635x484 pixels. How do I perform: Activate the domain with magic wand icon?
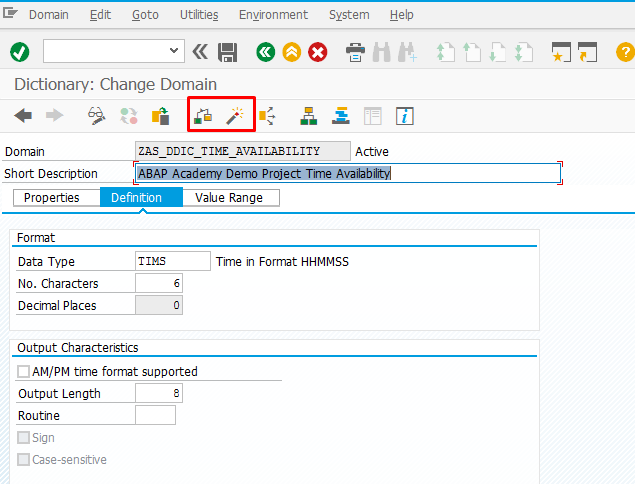234,116
